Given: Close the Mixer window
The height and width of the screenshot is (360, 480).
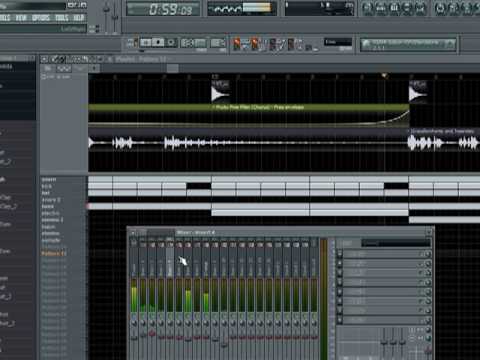Looking at the screenshot, I should tap(429, 232).
